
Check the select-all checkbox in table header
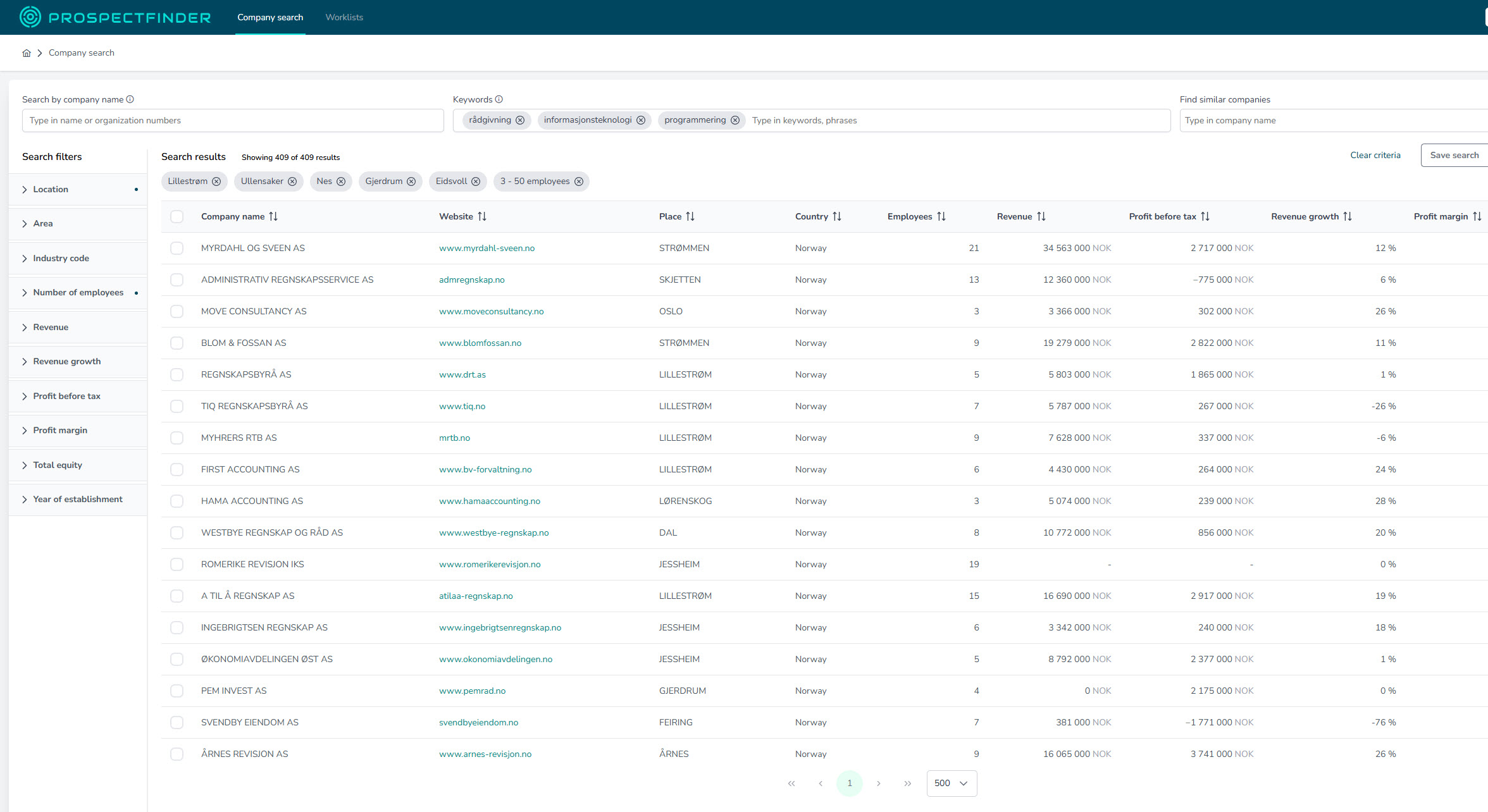click(x=177, y=216)
